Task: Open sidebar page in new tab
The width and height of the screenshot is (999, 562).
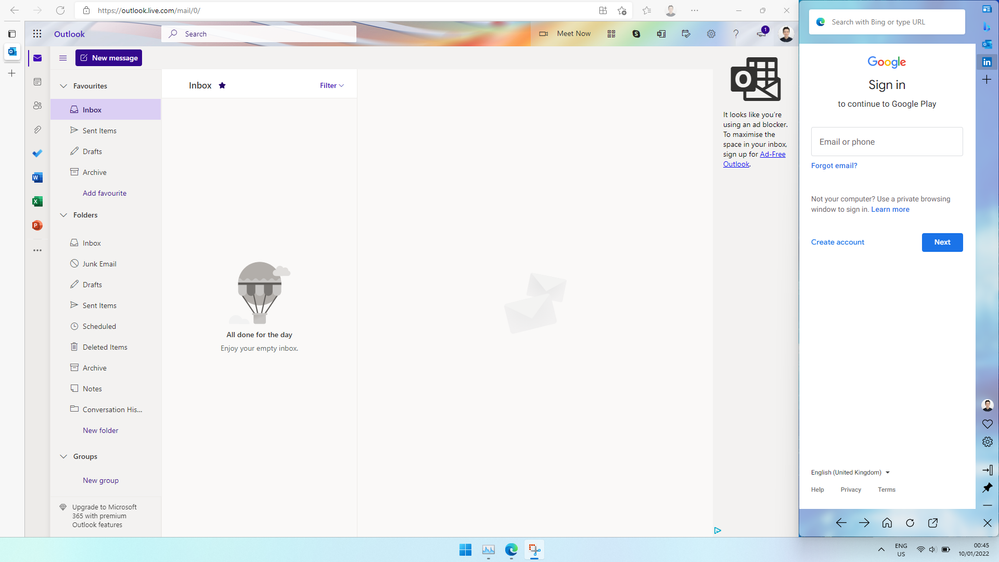Action: click(933, 523)
